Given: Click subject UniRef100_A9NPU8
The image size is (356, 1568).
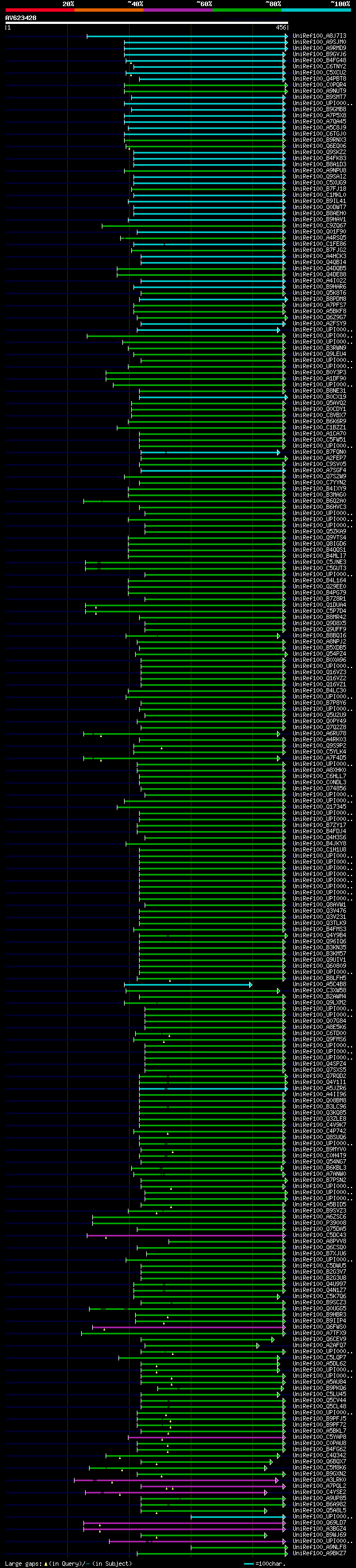Looking at the screenshot, I should pyautogui.click(x=319, y=170).
